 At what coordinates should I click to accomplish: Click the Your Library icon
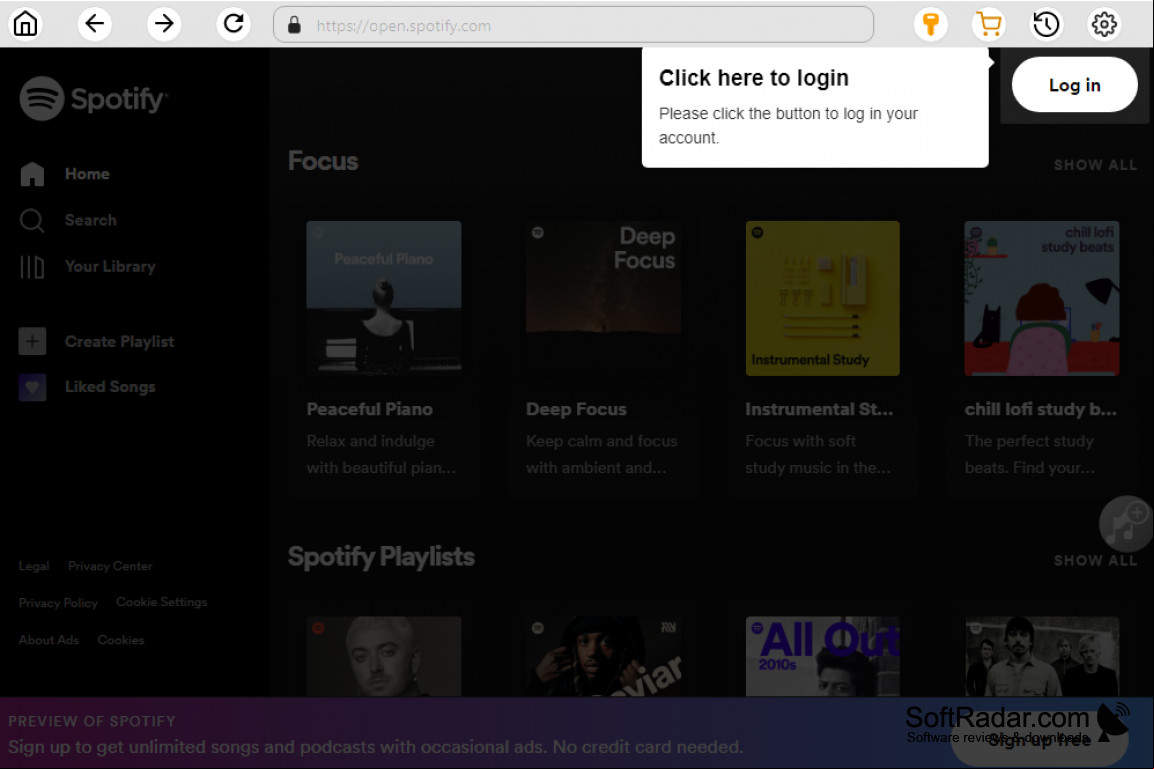click(32, 266)
